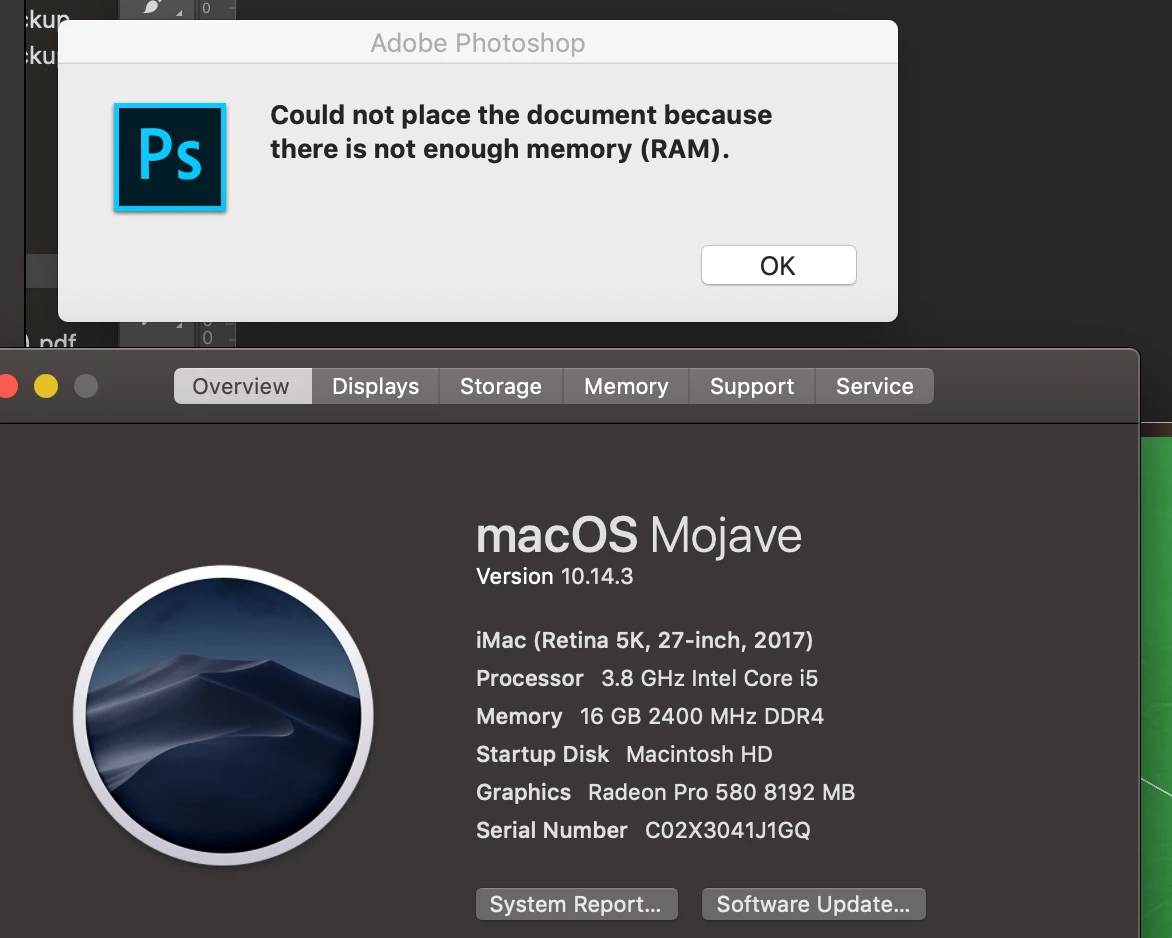Switch to the Displays tab
The width and height of the screenshot is (1172, 938).
(375, 386)
